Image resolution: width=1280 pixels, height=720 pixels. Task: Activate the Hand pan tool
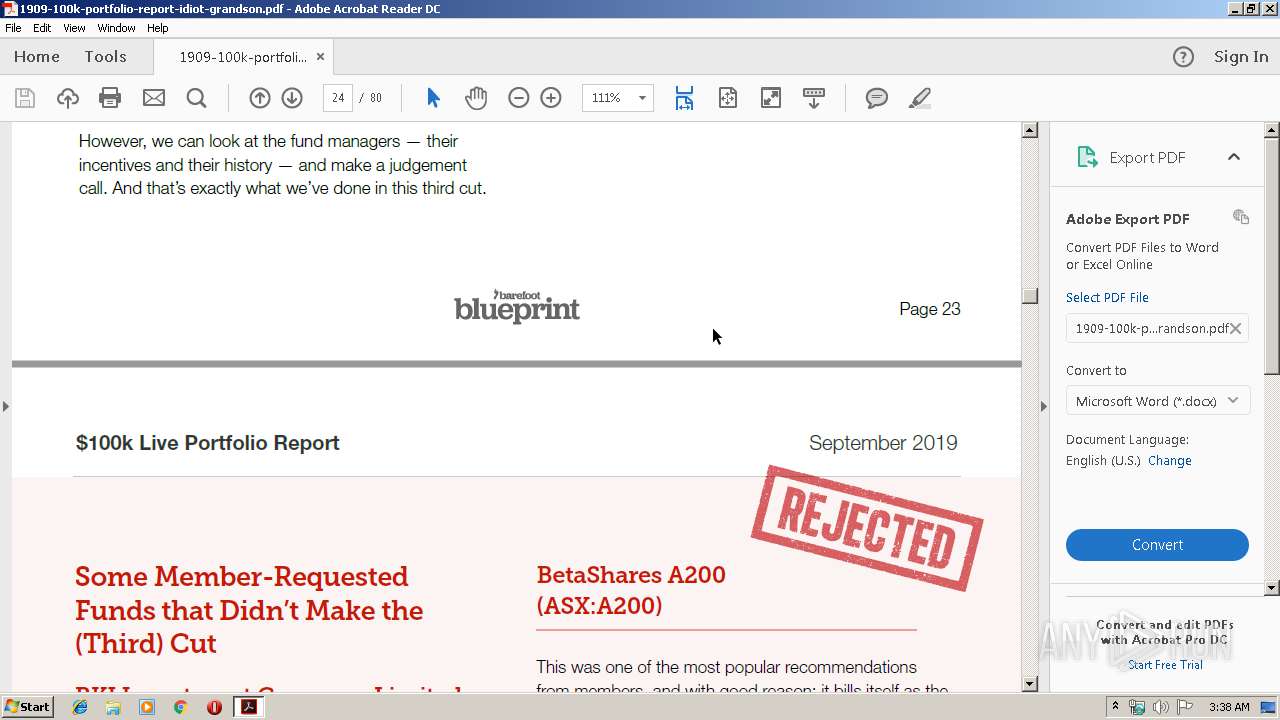(x=476, y=98)
